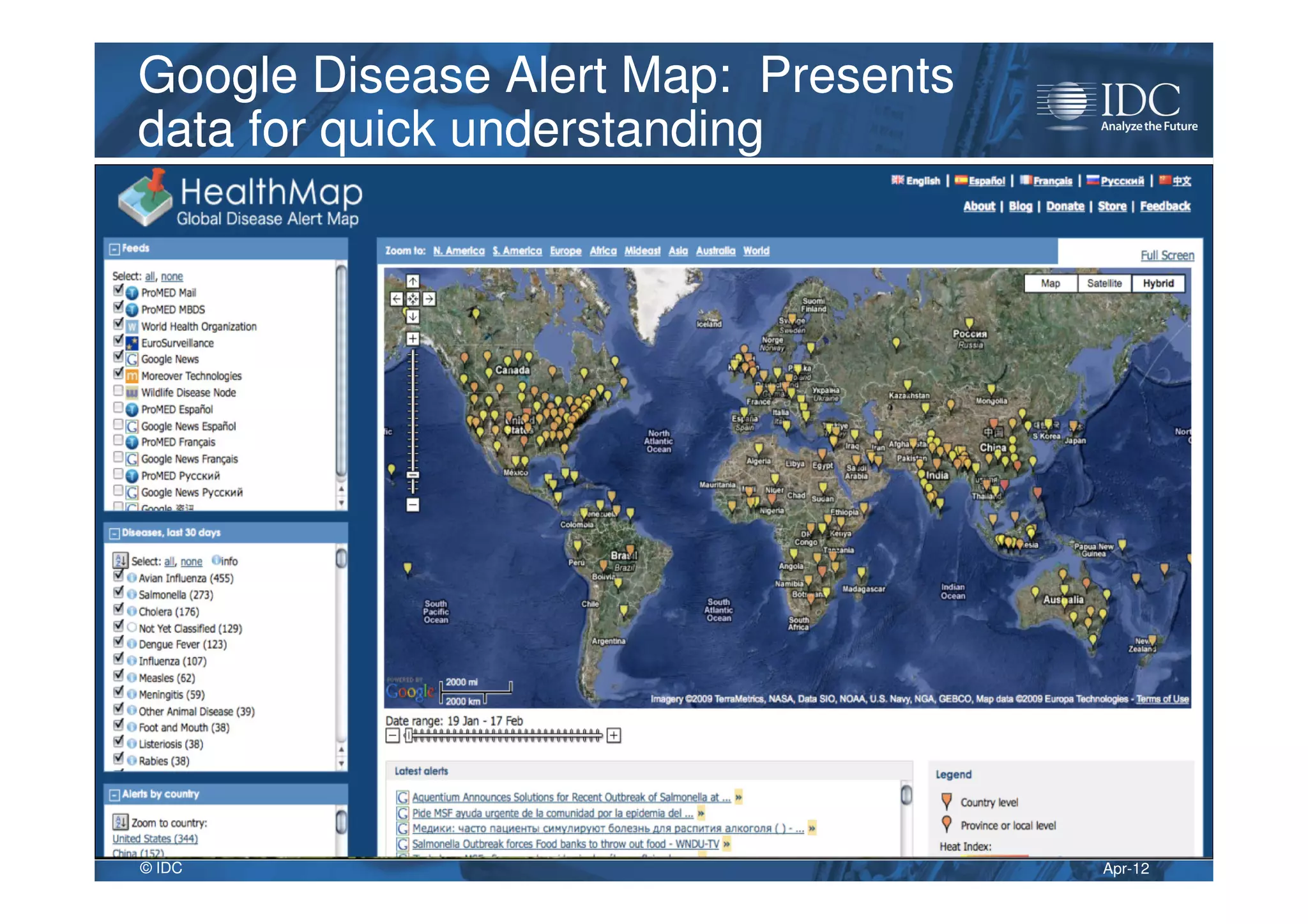The image size is (1308, 924).
Task: Zoom in with map plus button
Action: tap(413, 338)
